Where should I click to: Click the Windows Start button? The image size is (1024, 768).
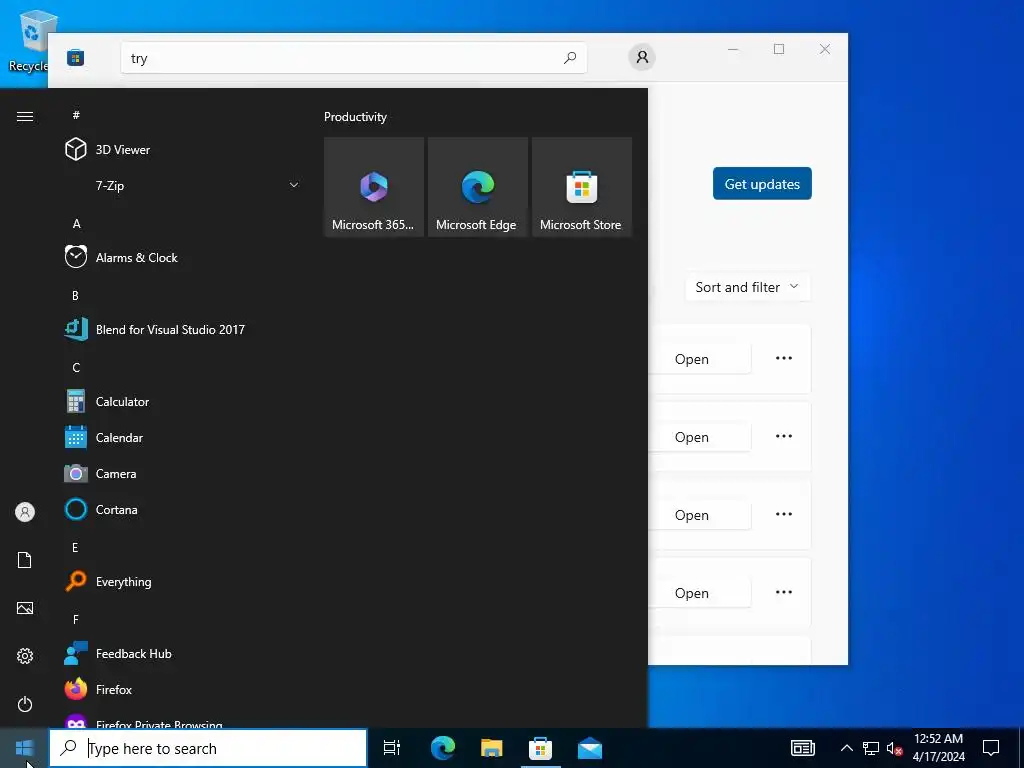(x=24, y=748)
